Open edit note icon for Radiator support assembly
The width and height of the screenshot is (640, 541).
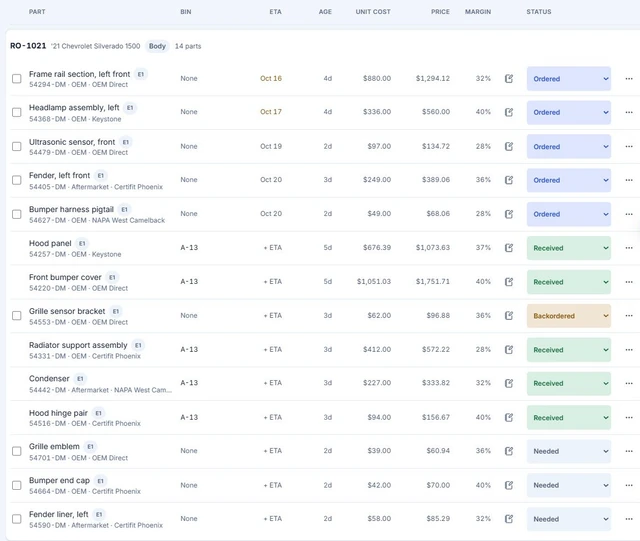click(509, 350)
